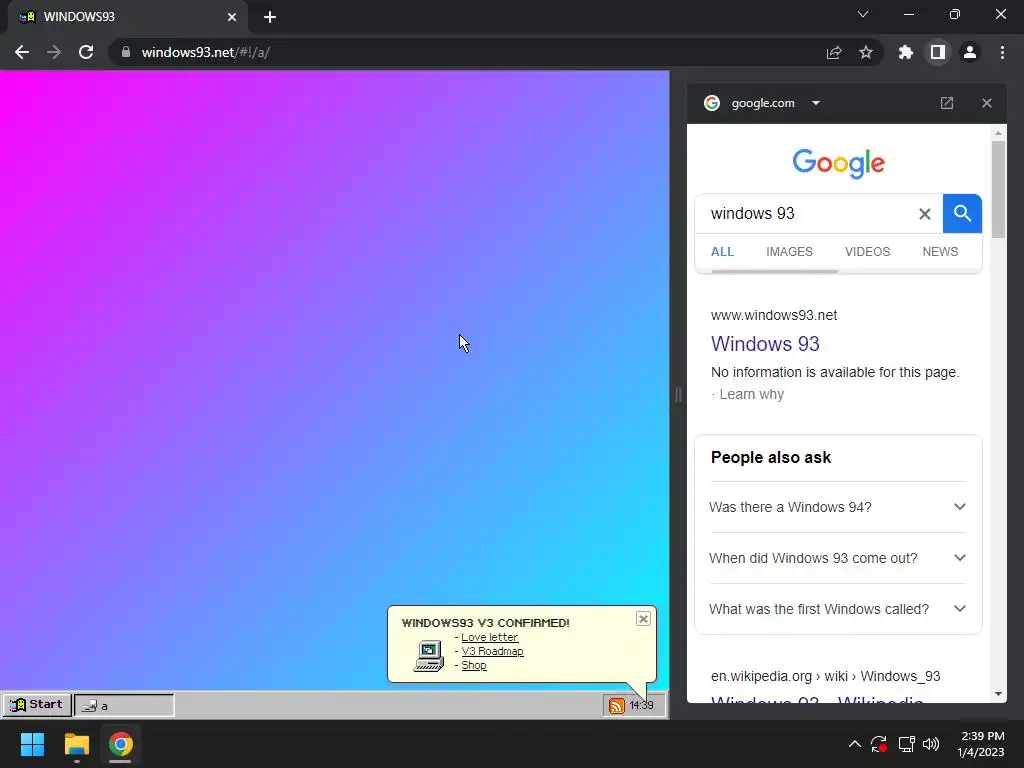Viewport: 1024px width, 768px height.
Task: Click the blue search magnifier button
Action: coord(962,214)
